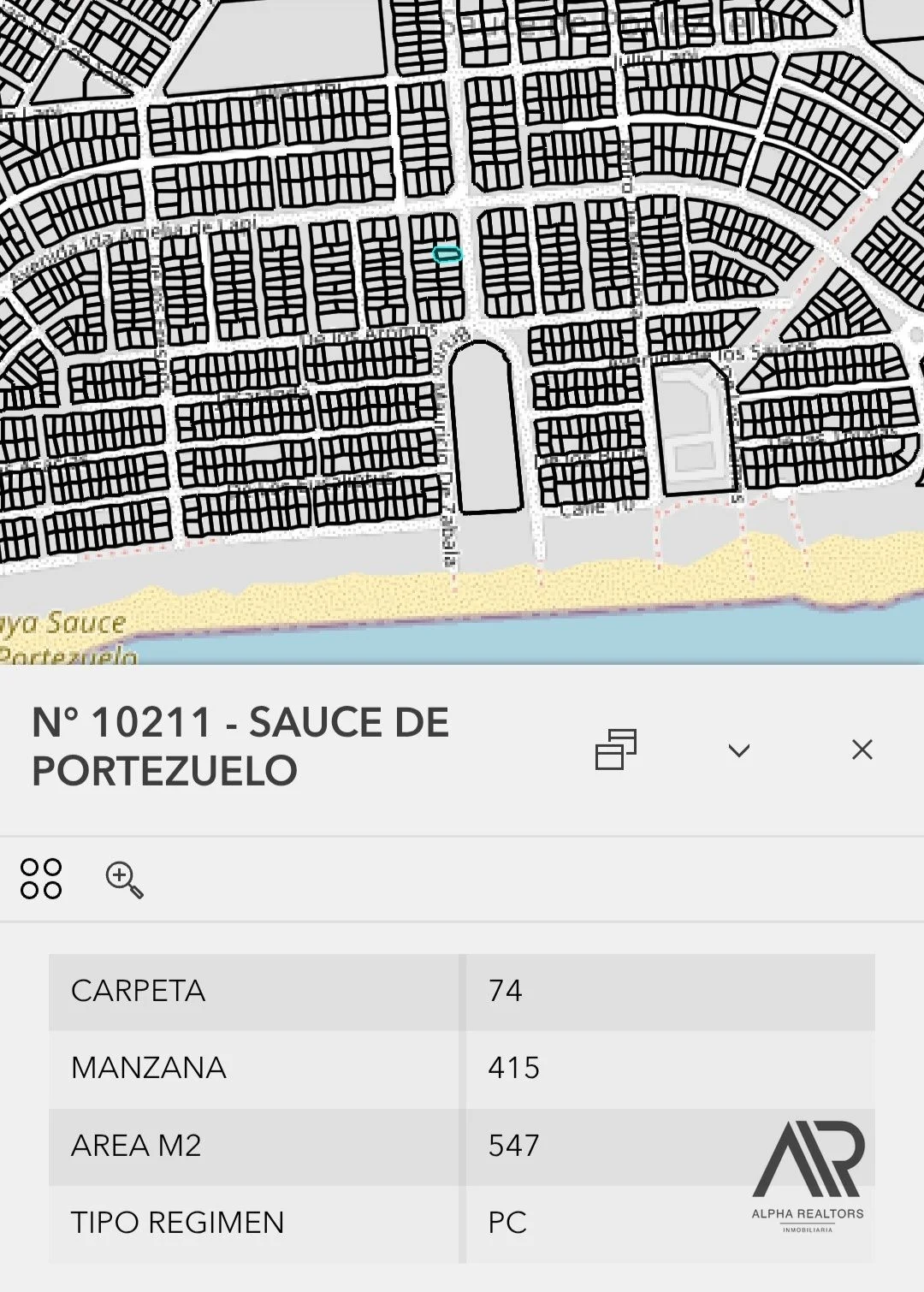The height and width of the screenshot is (1292, 924).
Task: Select the highlighted cyan parcel on map
Action: (x=447, y=254)
